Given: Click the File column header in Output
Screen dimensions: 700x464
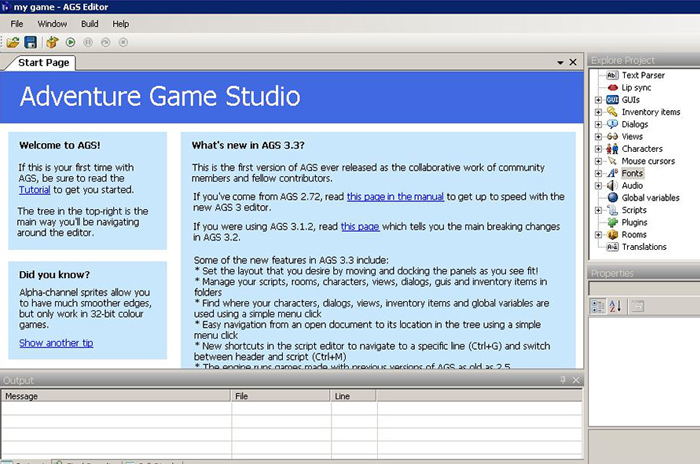Looking at the screenshot, I should click(x=280, y=396).
